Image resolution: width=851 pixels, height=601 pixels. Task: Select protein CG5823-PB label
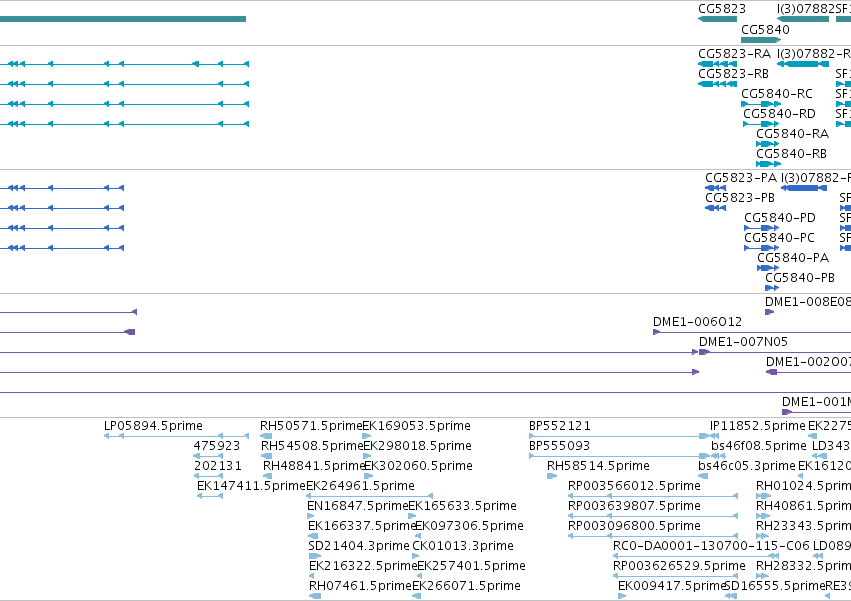tap(740, 198)
